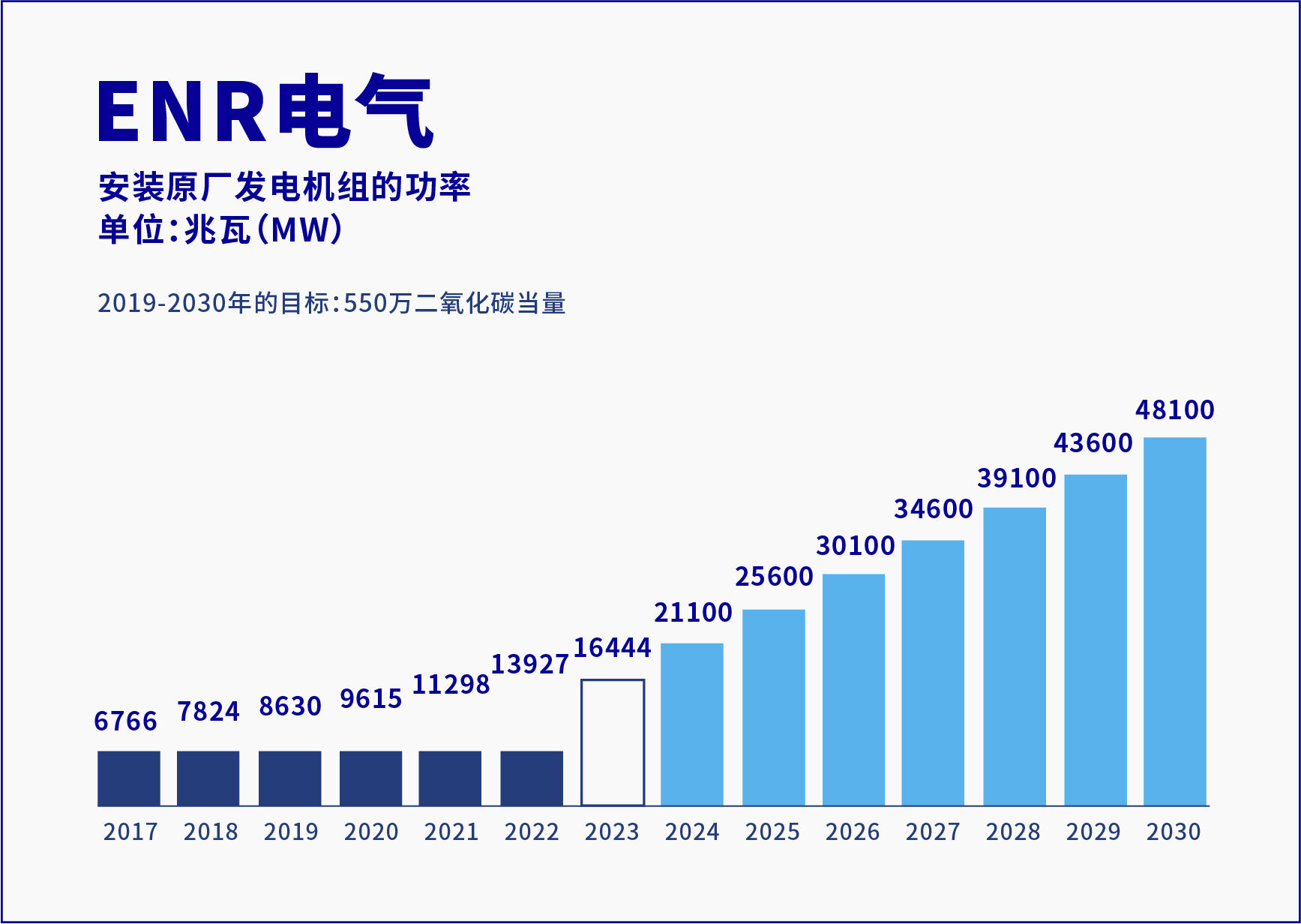Click the 48100 value label
The width and height of the screenshot is (1301, 924).
(x=1174, y=410)
